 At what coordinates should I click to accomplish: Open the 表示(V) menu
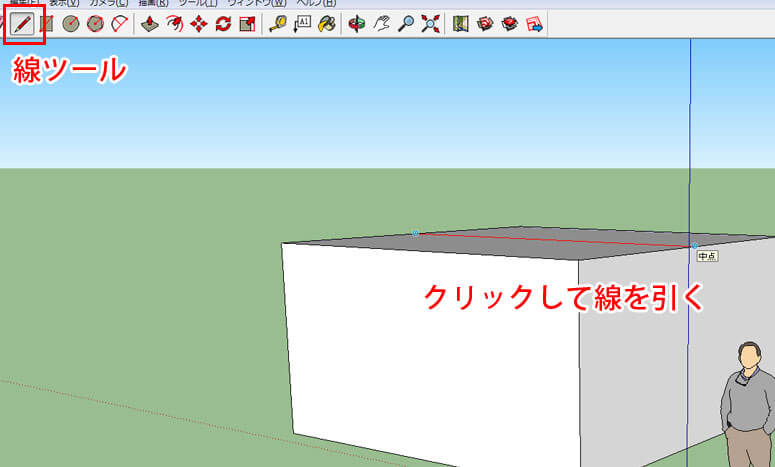64,3
